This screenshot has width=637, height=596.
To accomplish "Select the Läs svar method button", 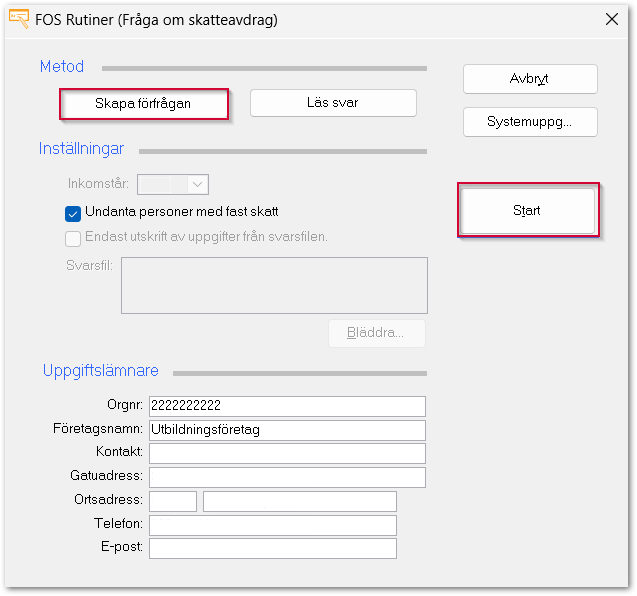I will (333, 103).
